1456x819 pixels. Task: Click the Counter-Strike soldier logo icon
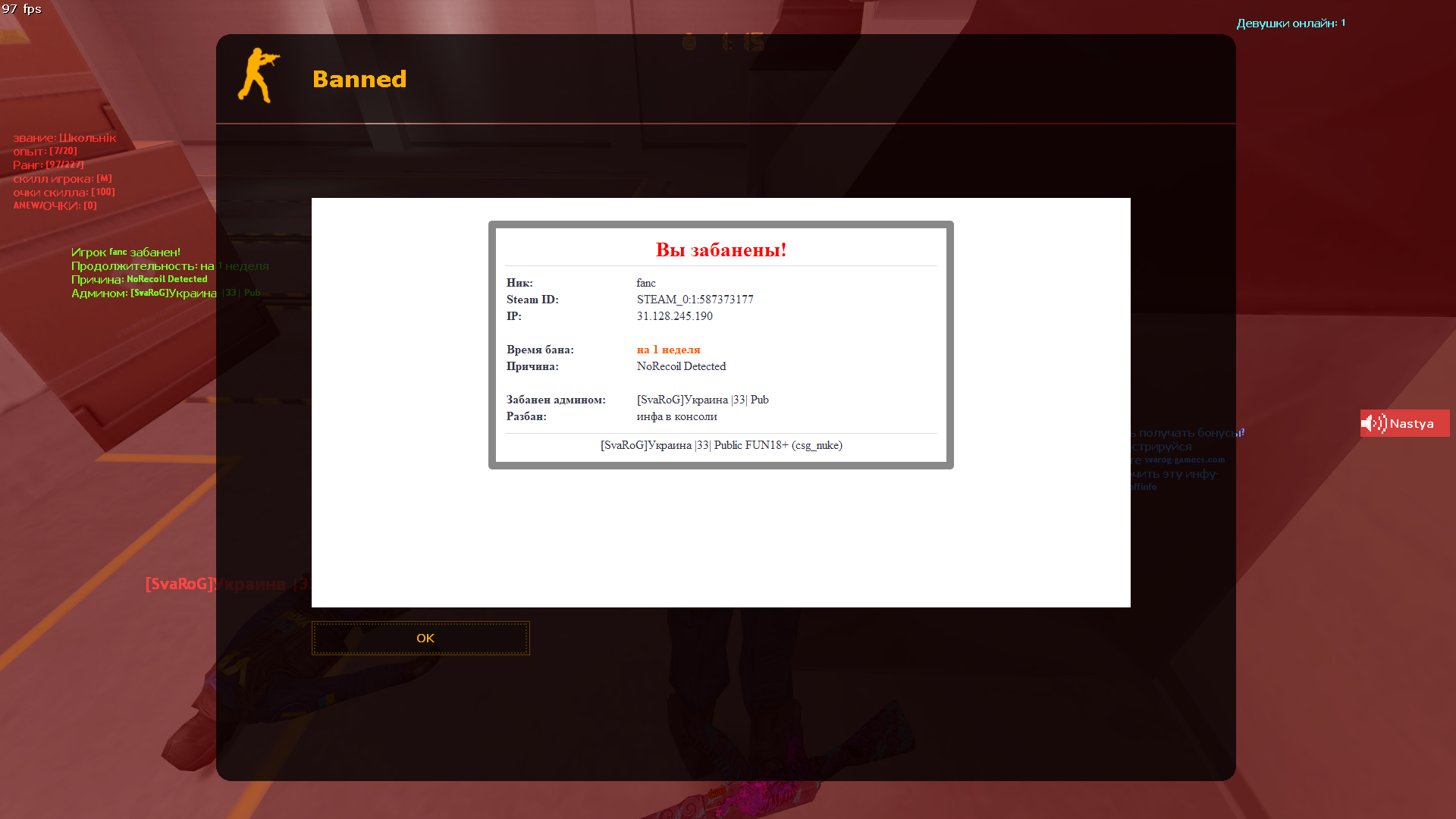[259, 75]
